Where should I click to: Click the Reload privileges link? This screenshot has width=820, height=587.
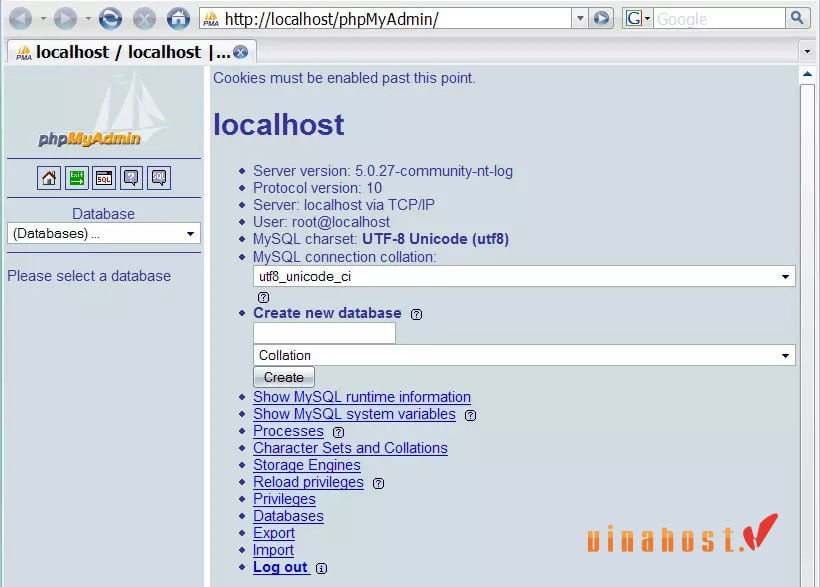pyautogui.click(x=309, y=482)
